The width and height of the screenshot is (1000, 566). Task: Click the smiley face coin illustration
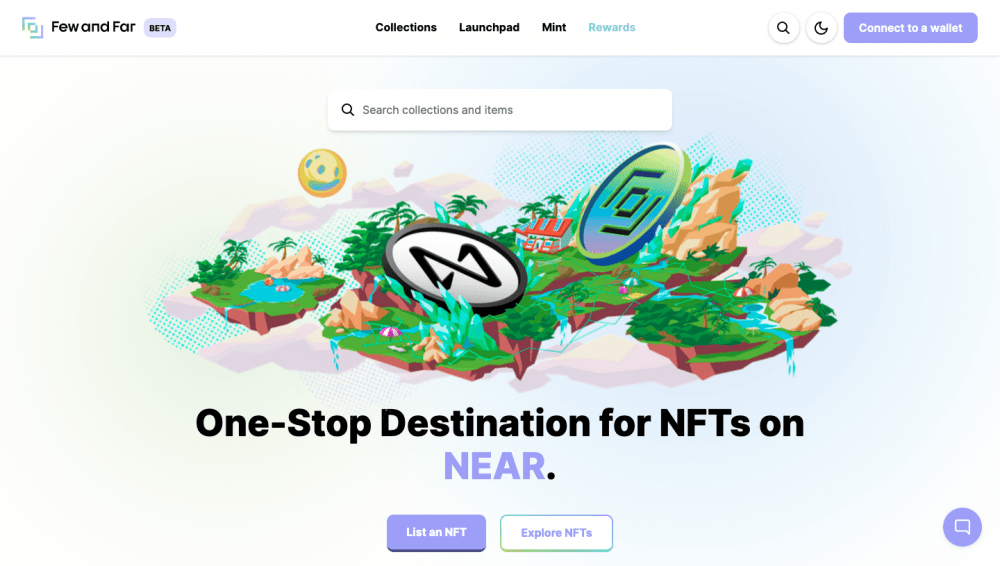(x=322, y=173)
